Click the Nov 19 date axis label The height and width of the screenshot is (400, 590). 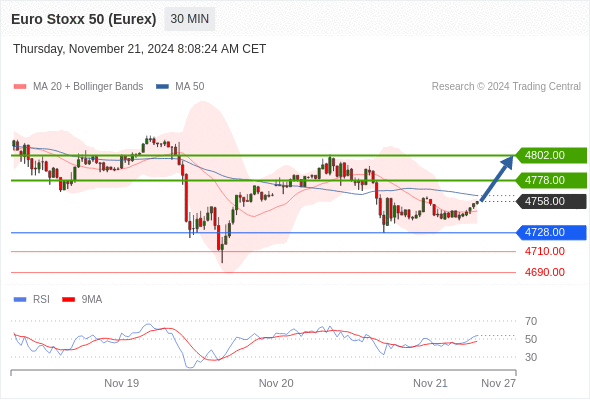(122, 383)
